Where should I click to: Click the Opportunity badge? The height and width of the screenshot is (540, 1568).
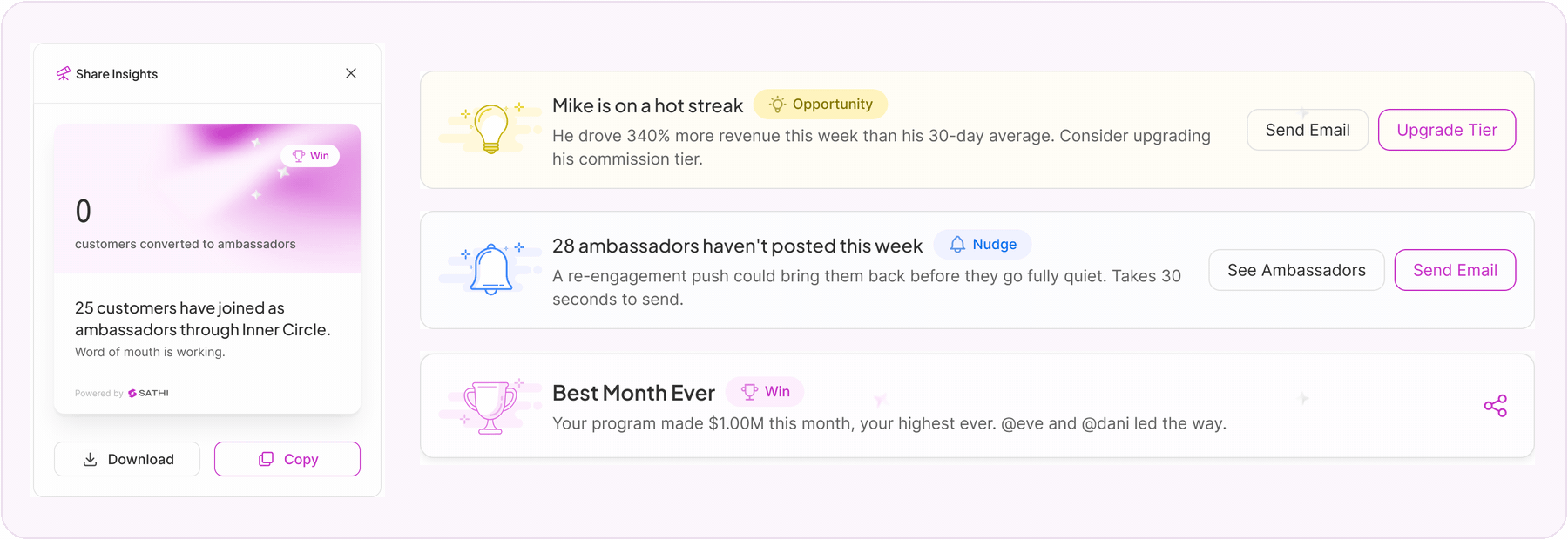[x=821, y=105]
